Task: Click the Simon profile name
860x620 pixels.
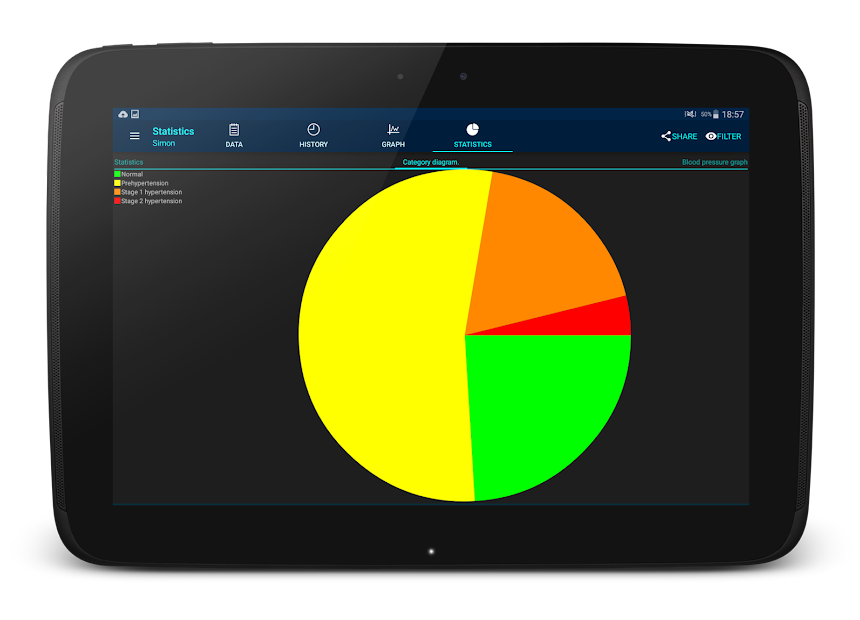Action: pyautogui.click(x=163, y=143)
